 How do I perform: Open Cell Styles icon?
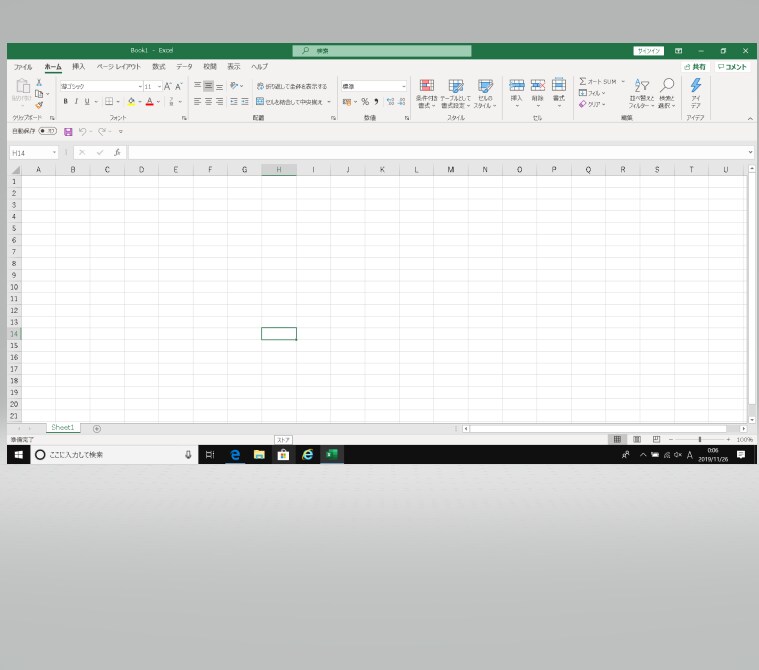(x=485, y=86)
